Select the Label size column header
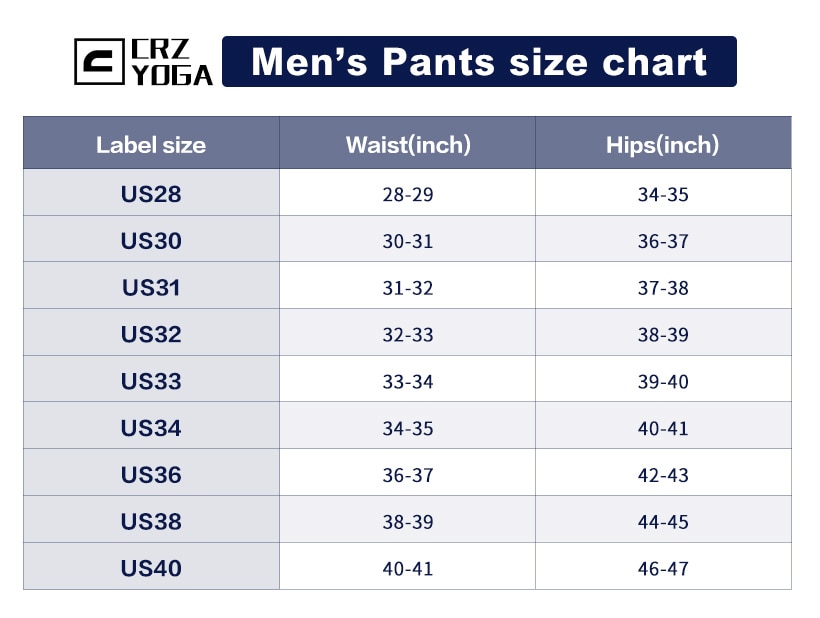 pos(151,143)
